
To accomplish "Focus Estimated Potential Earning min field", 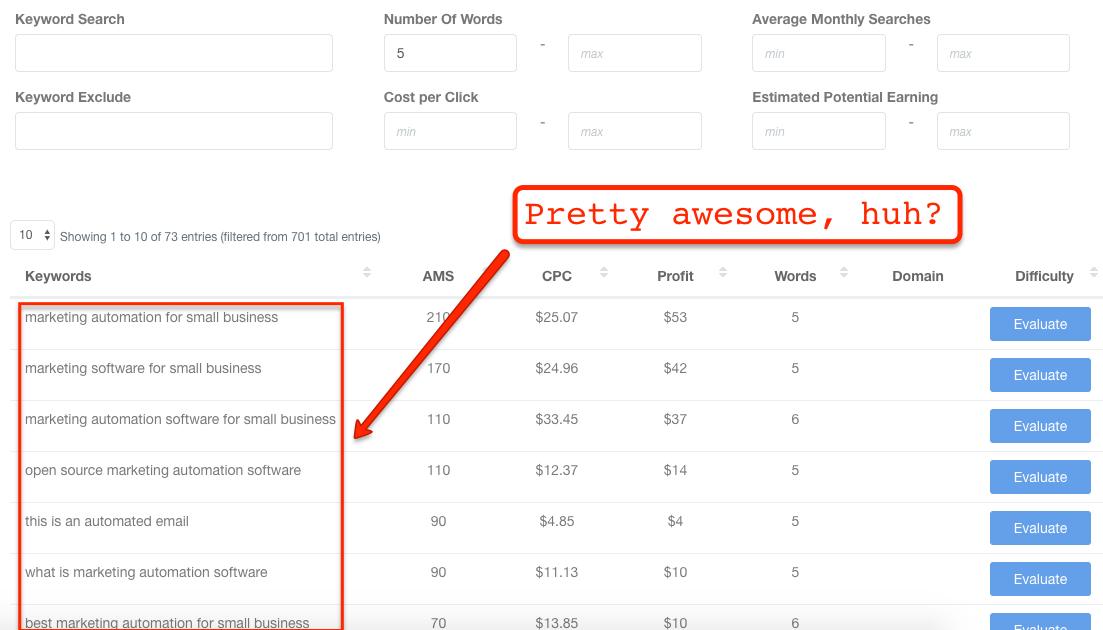I will (818, 131).
